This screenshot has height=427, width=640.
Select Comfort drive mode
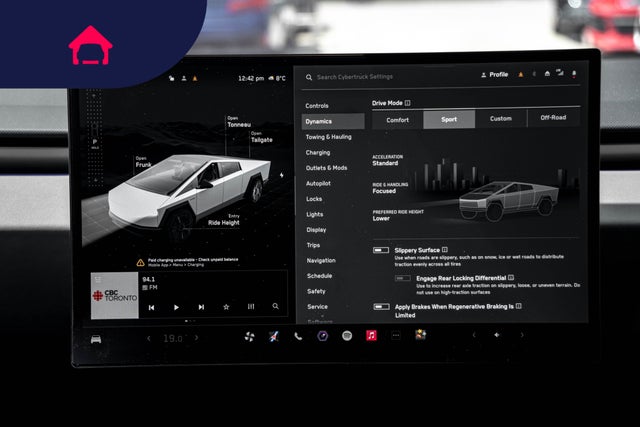(398, 120)
